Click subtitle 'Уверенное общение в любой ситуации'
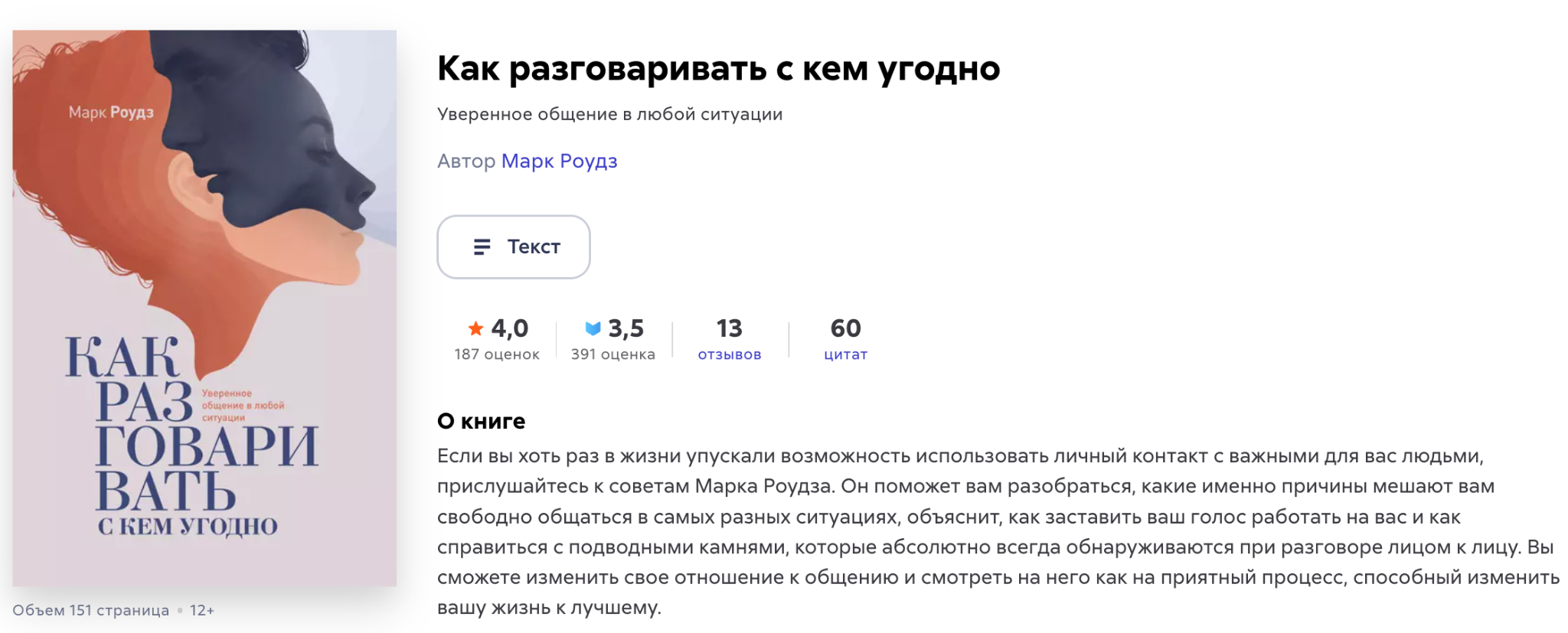This screenshot has width=1568, height=633. coord(609,114)
